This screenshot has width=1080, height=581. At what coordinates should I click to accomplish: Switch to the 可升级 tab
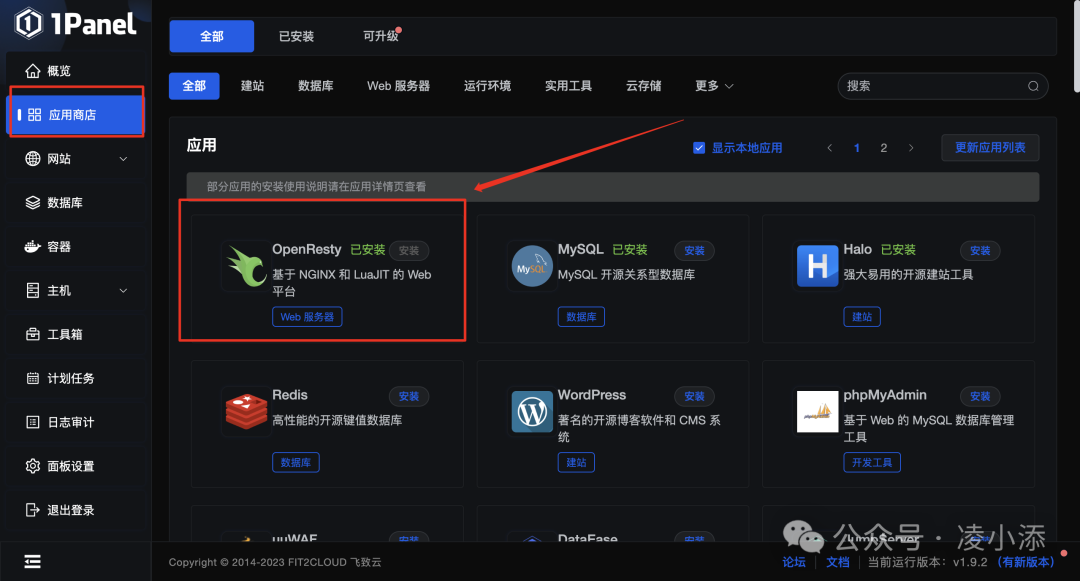[381, 36]
